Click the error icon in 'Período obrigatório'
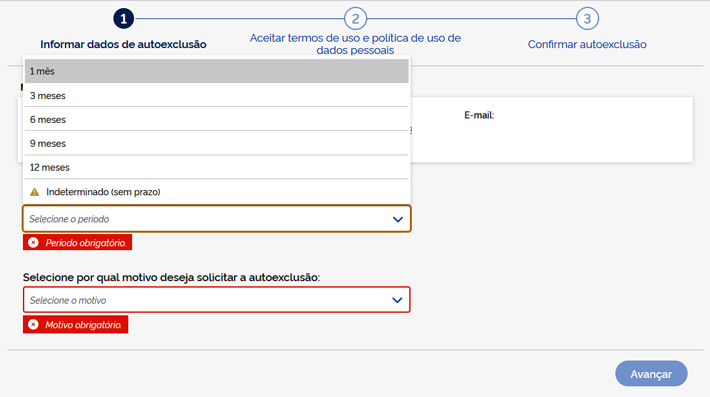The image size is (710, 397). coord(33,243)
